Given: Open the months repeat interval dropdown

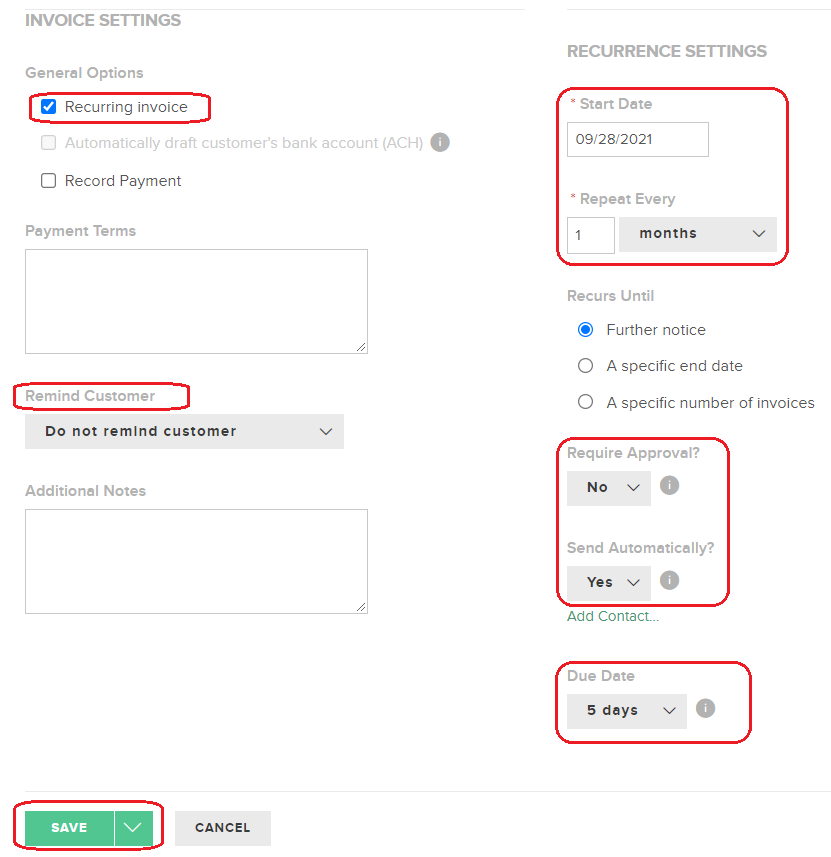Looking at the screenshot, I should (698, 234).
